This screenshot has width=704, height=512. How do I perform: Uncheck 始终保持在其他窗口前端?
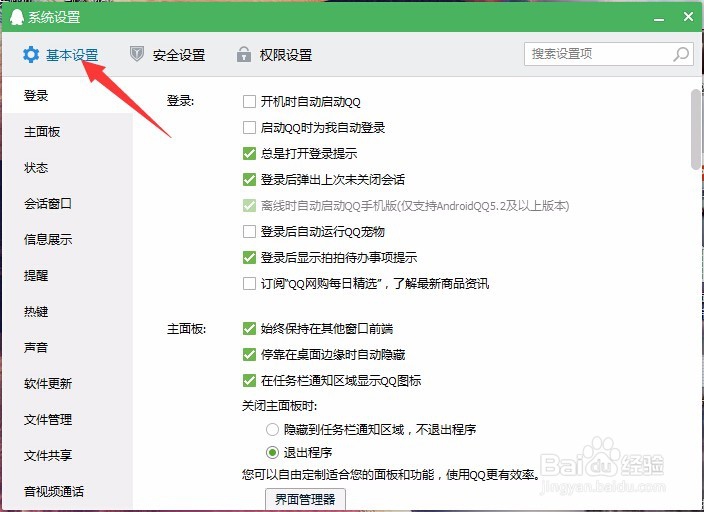249,329
